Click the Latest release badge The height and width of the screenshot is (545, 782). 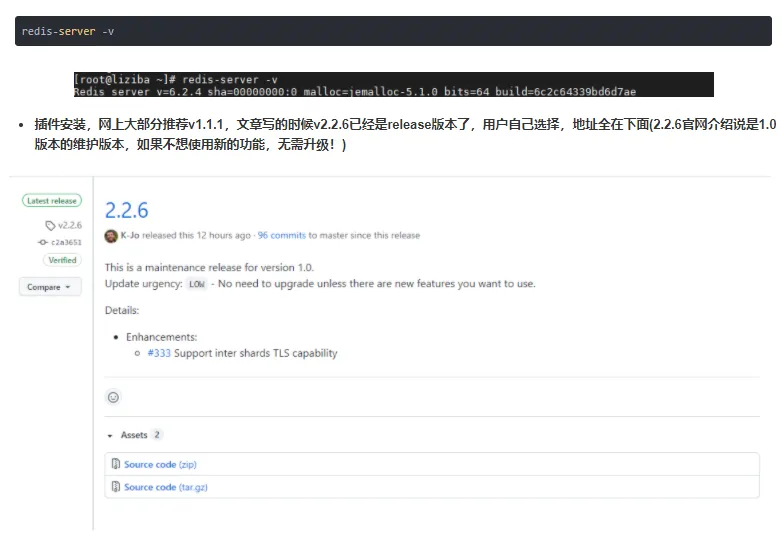pyautogui.click(x=52, y=200)
